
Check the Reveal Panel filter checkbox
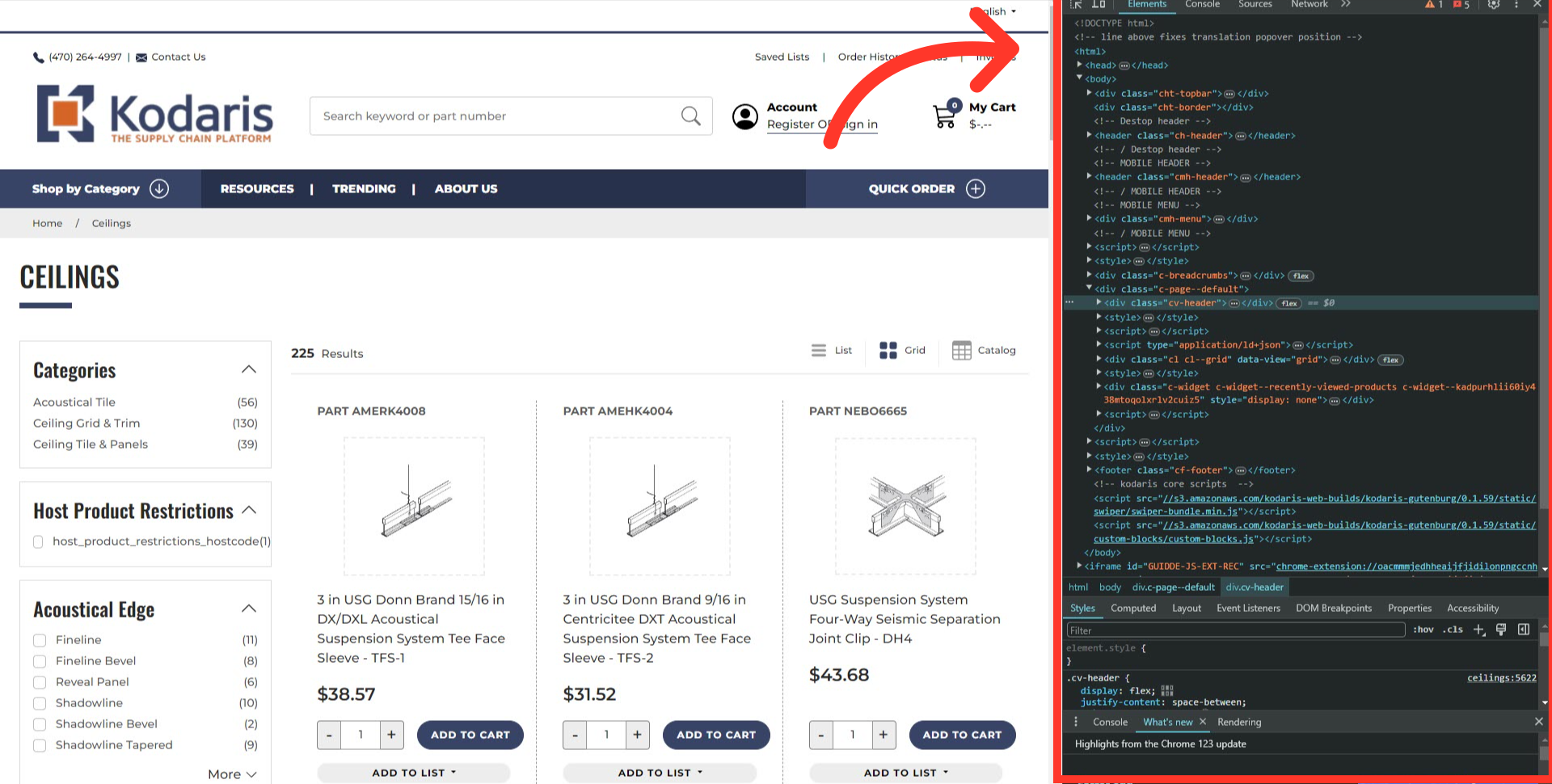click(x=40, y=682)
